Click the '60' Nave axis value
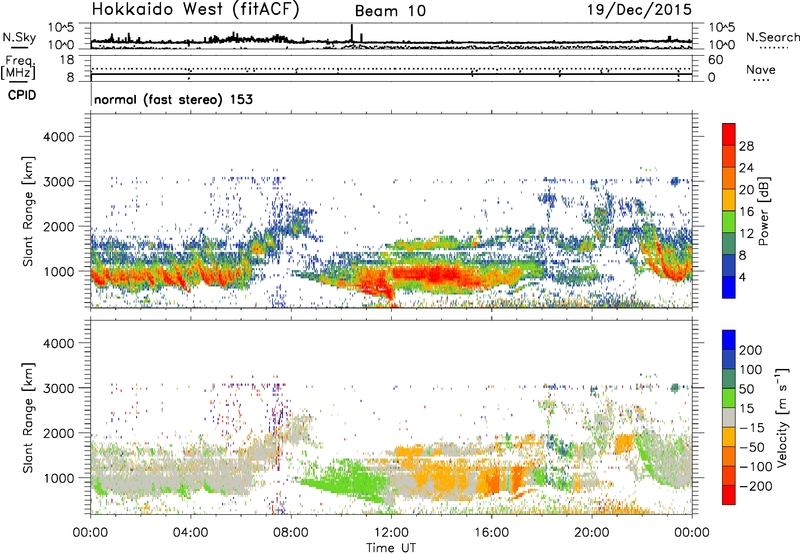 [715, 60]
